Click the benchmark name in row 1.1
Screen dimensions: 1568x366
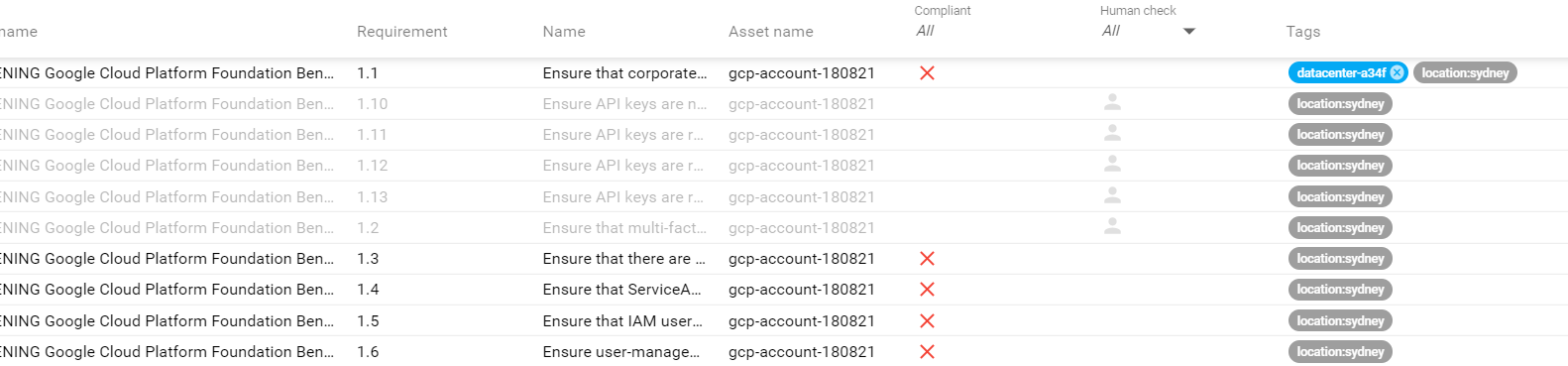coord(167,72)
